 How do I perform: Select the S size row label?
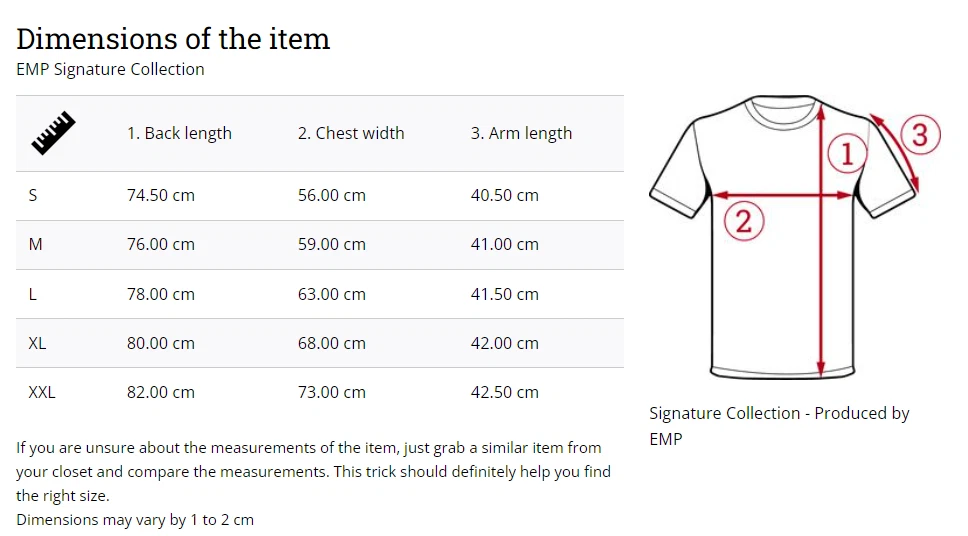coord(33,195)
